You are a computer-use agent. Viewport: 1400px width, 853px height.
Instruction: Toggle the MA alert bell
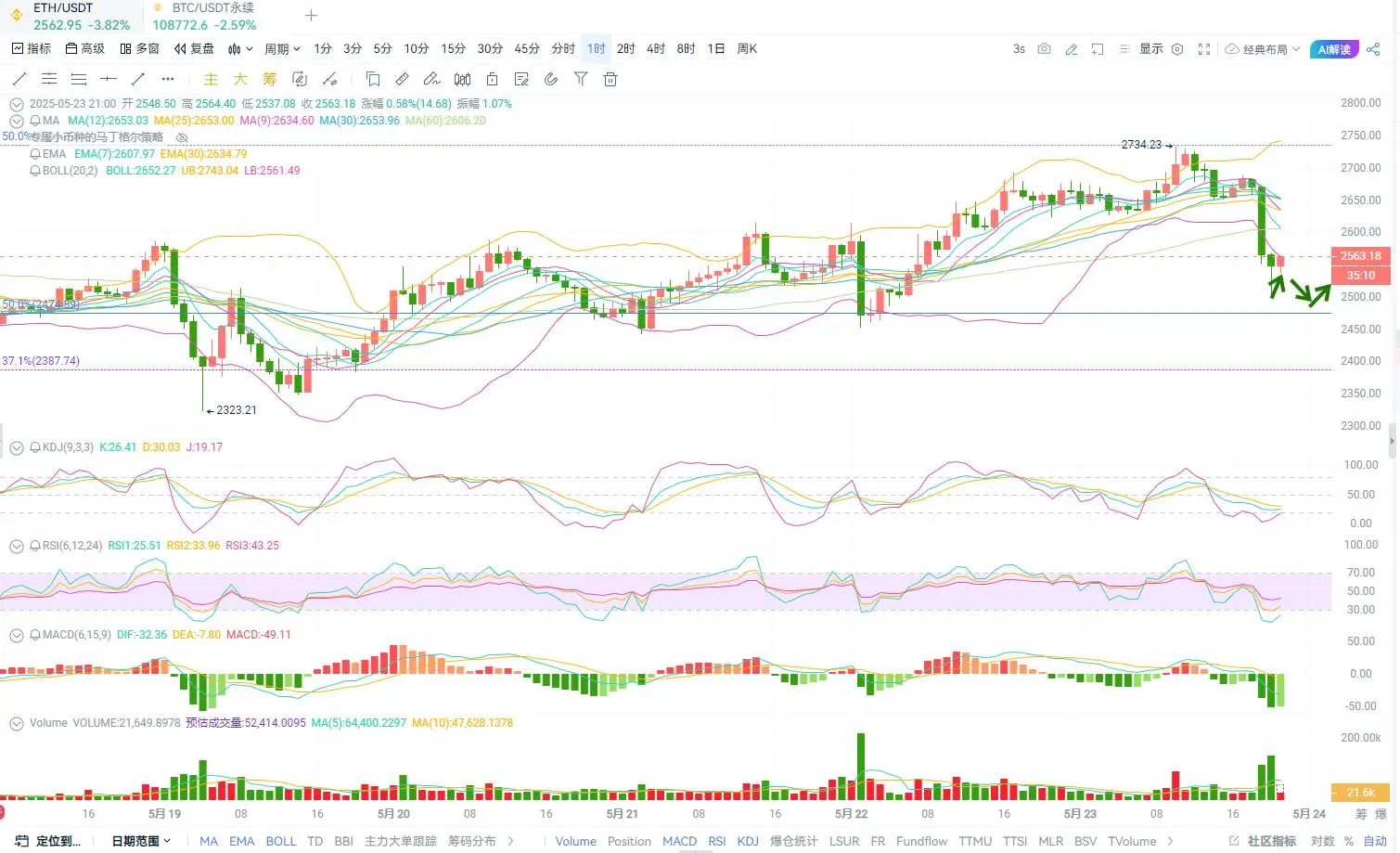click(35, 121)
